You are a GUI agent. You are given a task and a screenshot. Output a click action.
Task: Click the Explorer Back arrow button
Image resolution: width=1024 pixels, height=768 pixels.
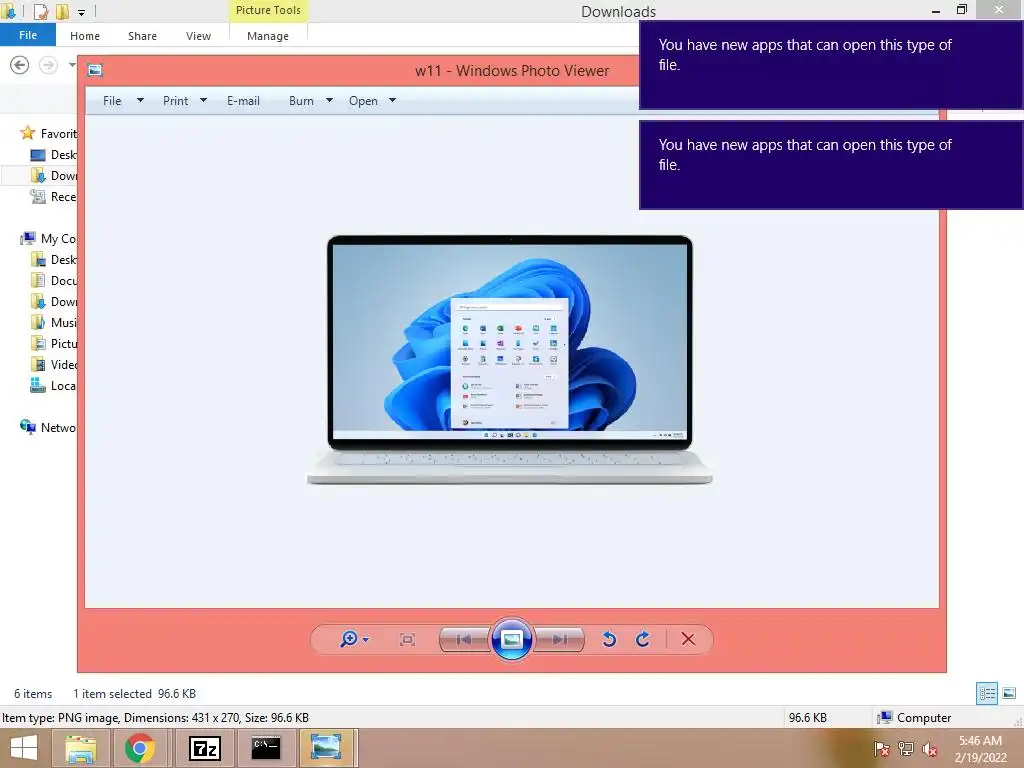[x=20, y=65]
